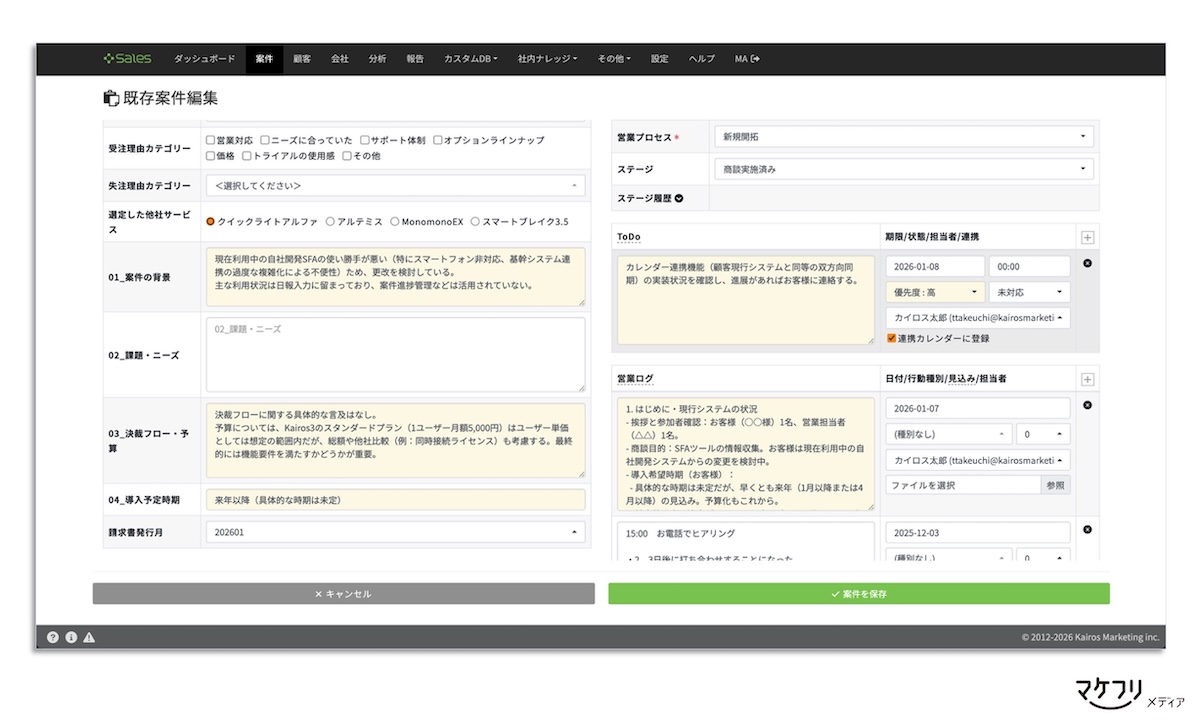Open the 営業ログ 担当者 カイロス太郎 dropdown

pyautogui.click(x=978, y=460)
